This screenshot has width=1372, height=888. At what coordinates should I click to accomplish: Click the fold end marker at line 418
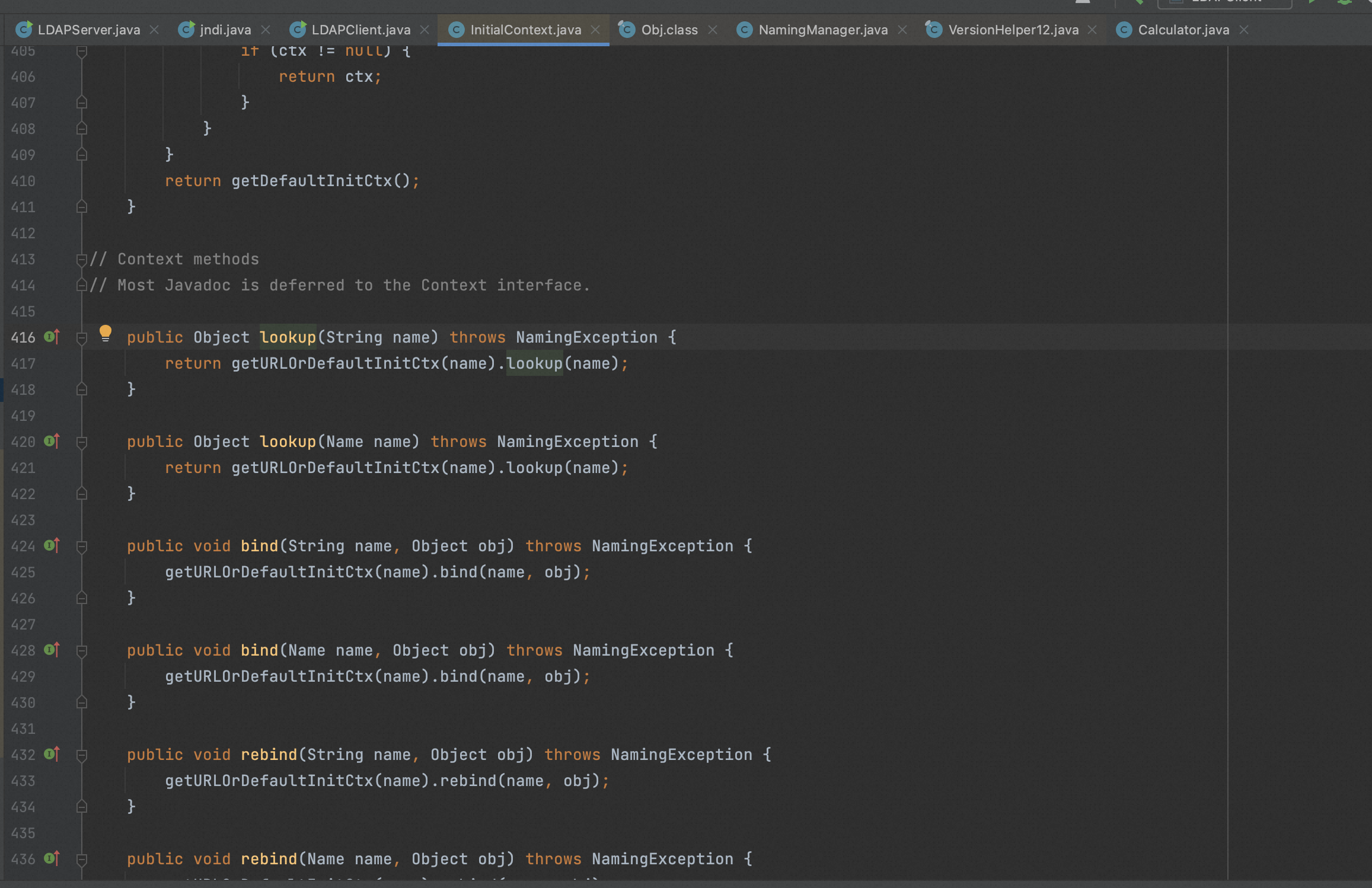click(82, 389)
